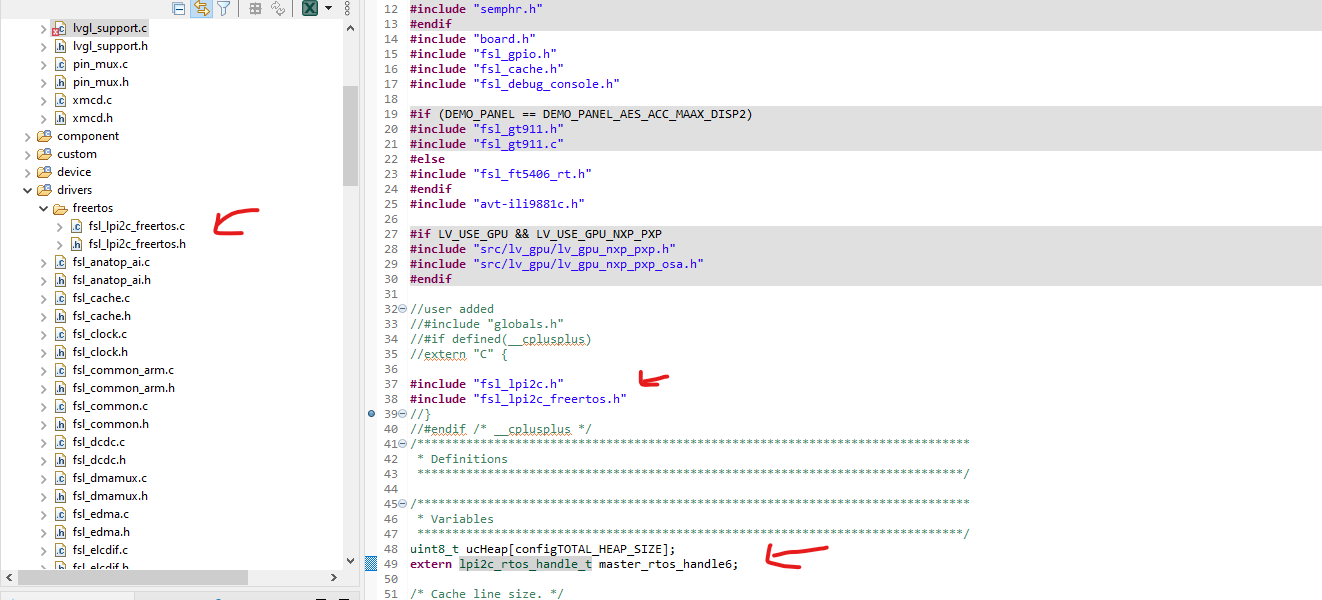Viewport: 1322px width, 600px height.
Task: Collapse the freertos folder
Action: point(43,208)
